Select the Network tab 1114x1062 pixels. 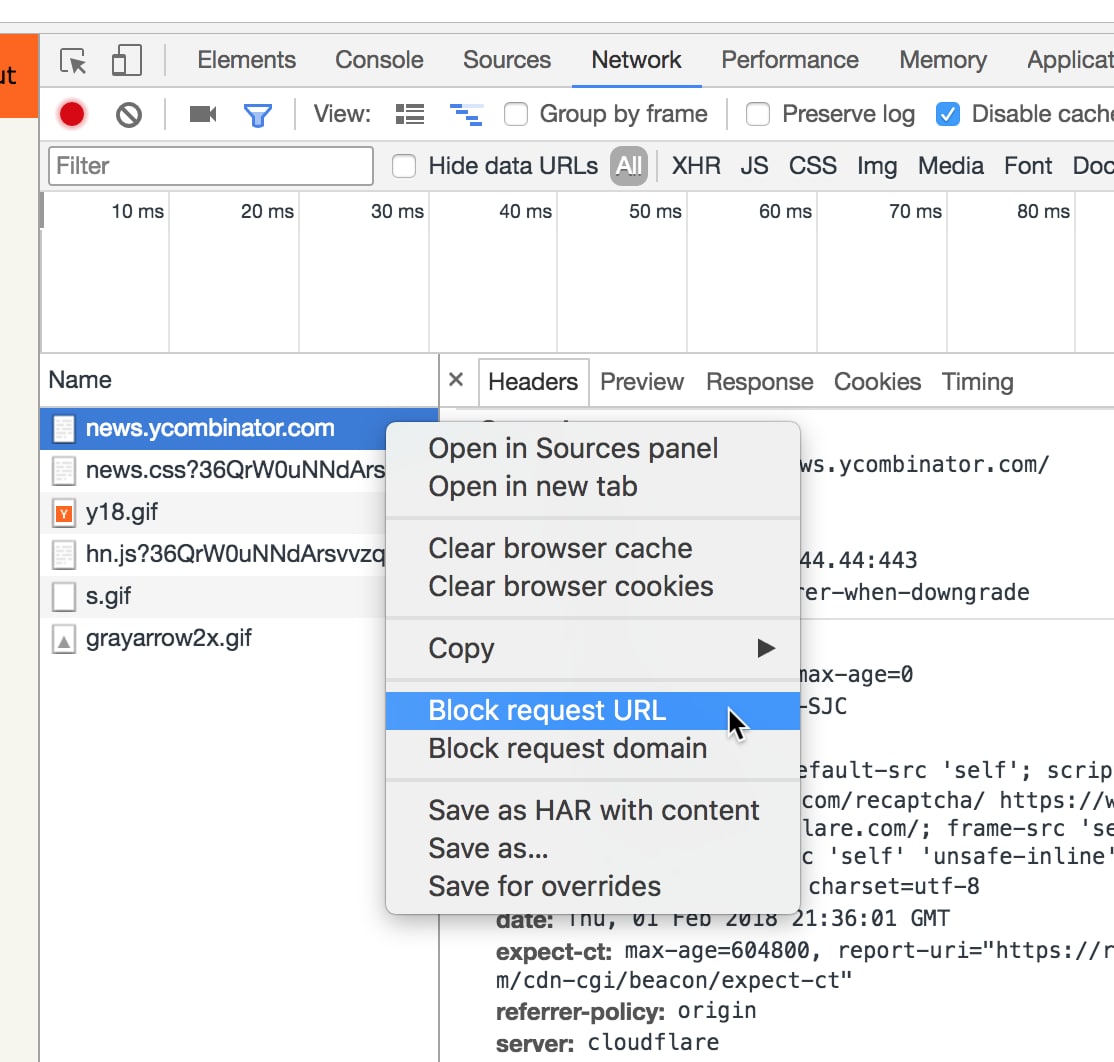[637, 60]
